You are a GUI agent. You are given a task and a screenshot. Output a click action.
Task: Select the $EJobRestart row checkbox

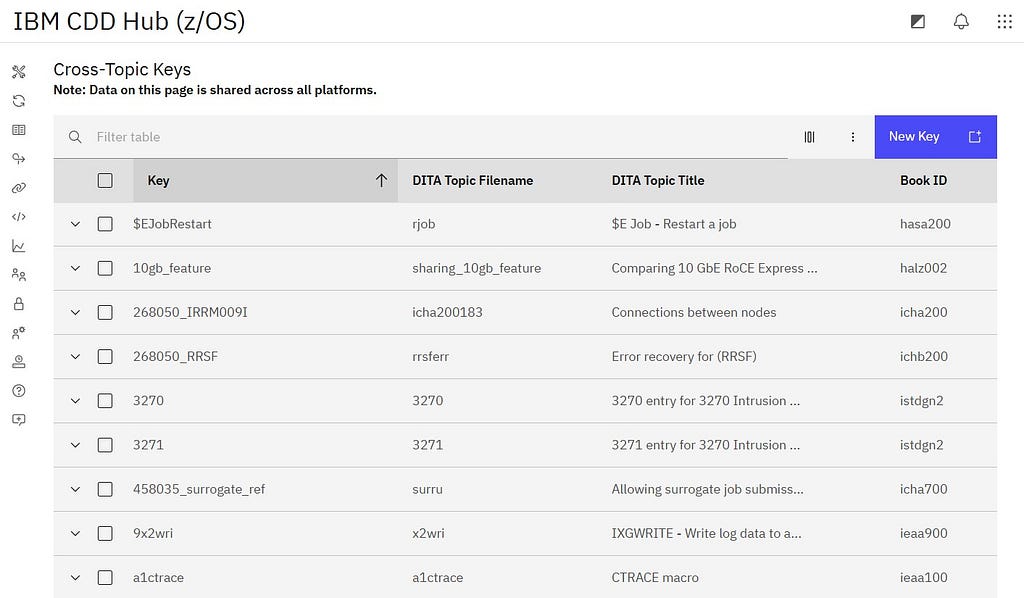coord(105,224)
